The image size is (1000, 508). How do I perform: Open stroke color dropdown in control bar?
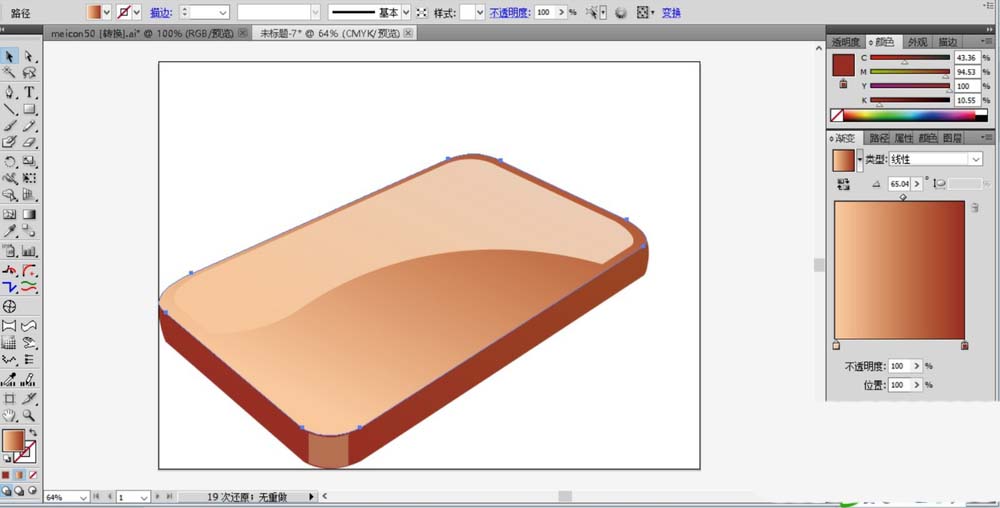click(x=136, y=12)
